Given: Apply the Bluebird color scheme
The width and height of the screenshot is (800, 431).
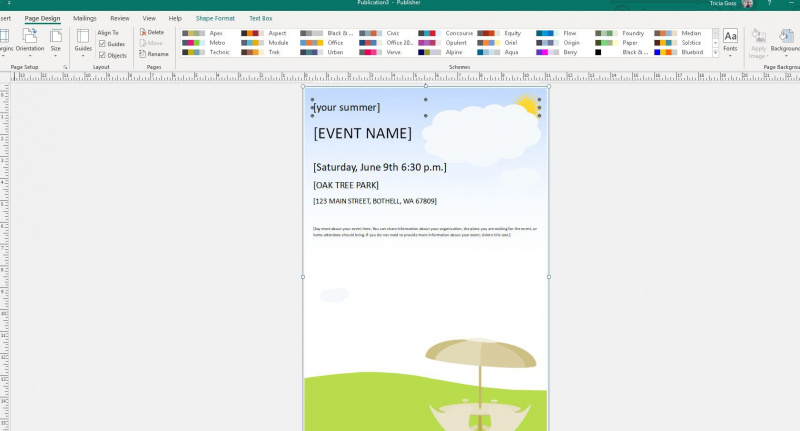Looking at the screenshot, I should pos(679,52).
